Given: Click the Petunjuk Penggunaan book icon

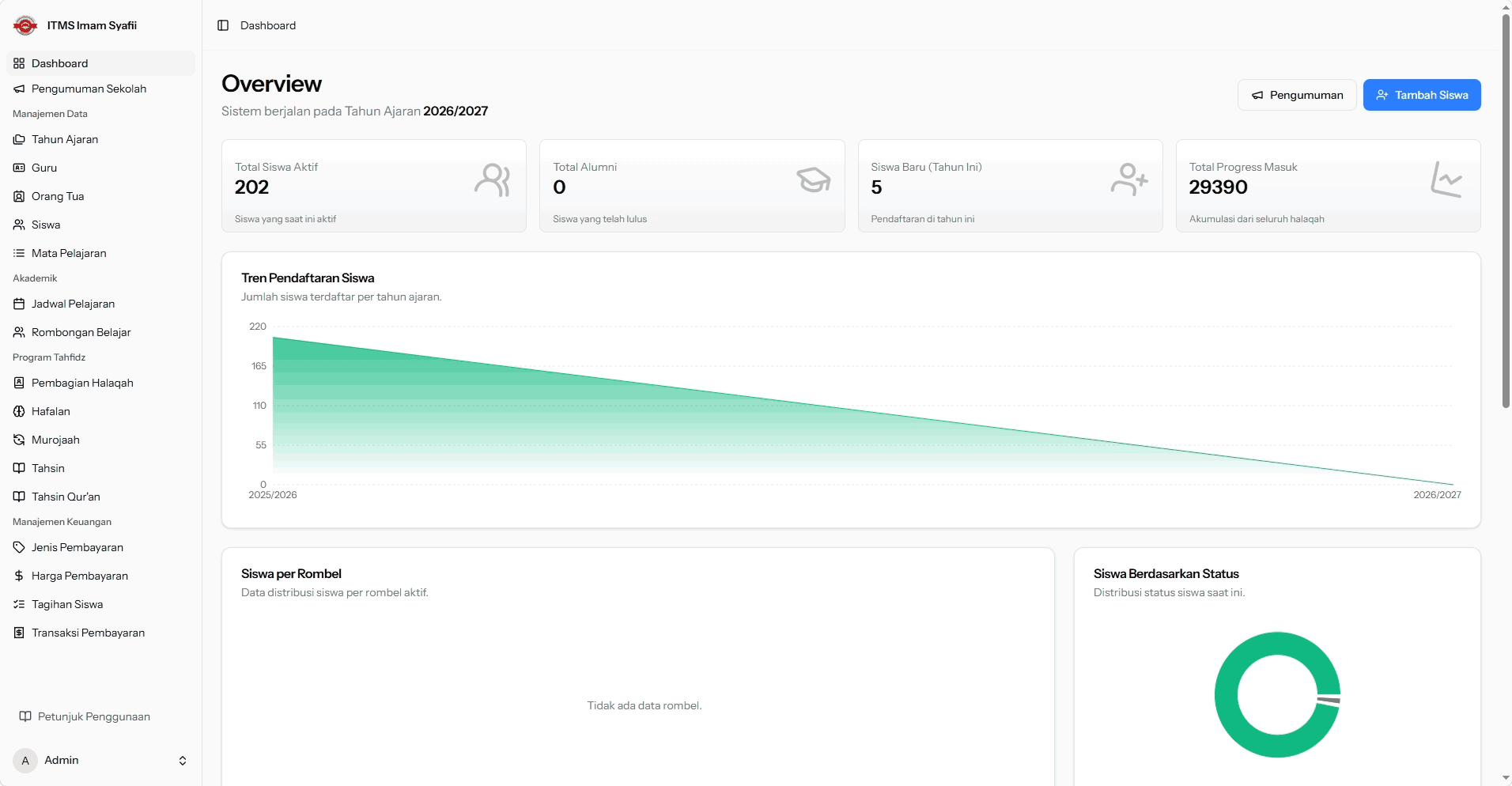Looking at the screenshot, I should [x=25, y=716].
